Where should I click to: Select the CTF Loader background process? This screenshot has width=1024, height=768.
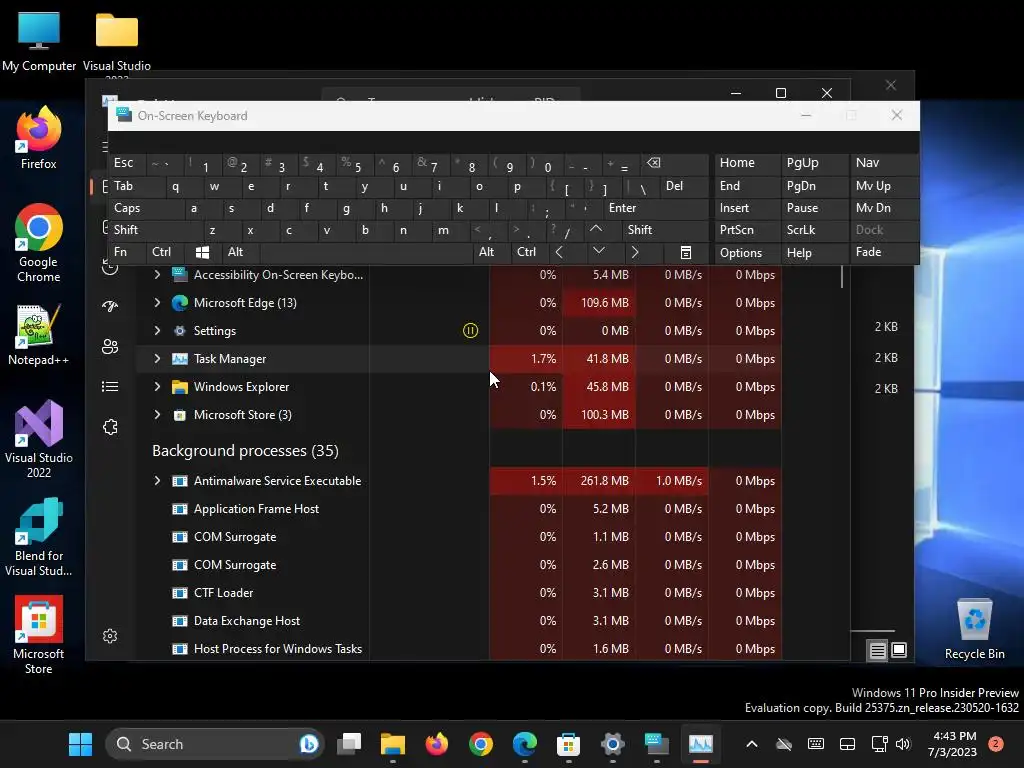[x=459, y=593]
